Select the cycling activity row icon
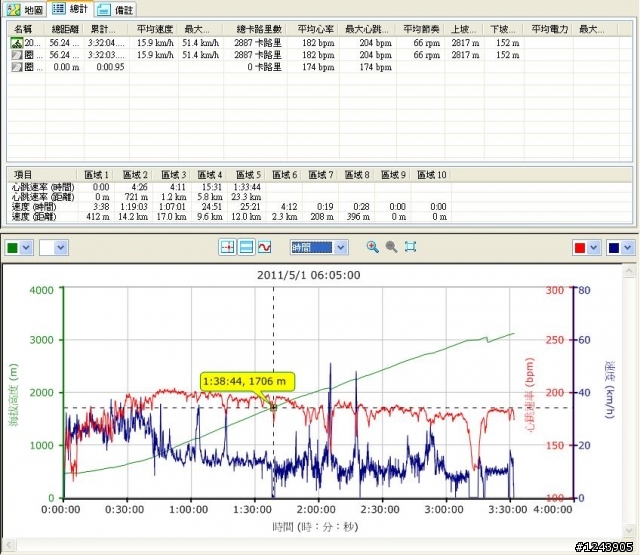 (x=17, y=42)
